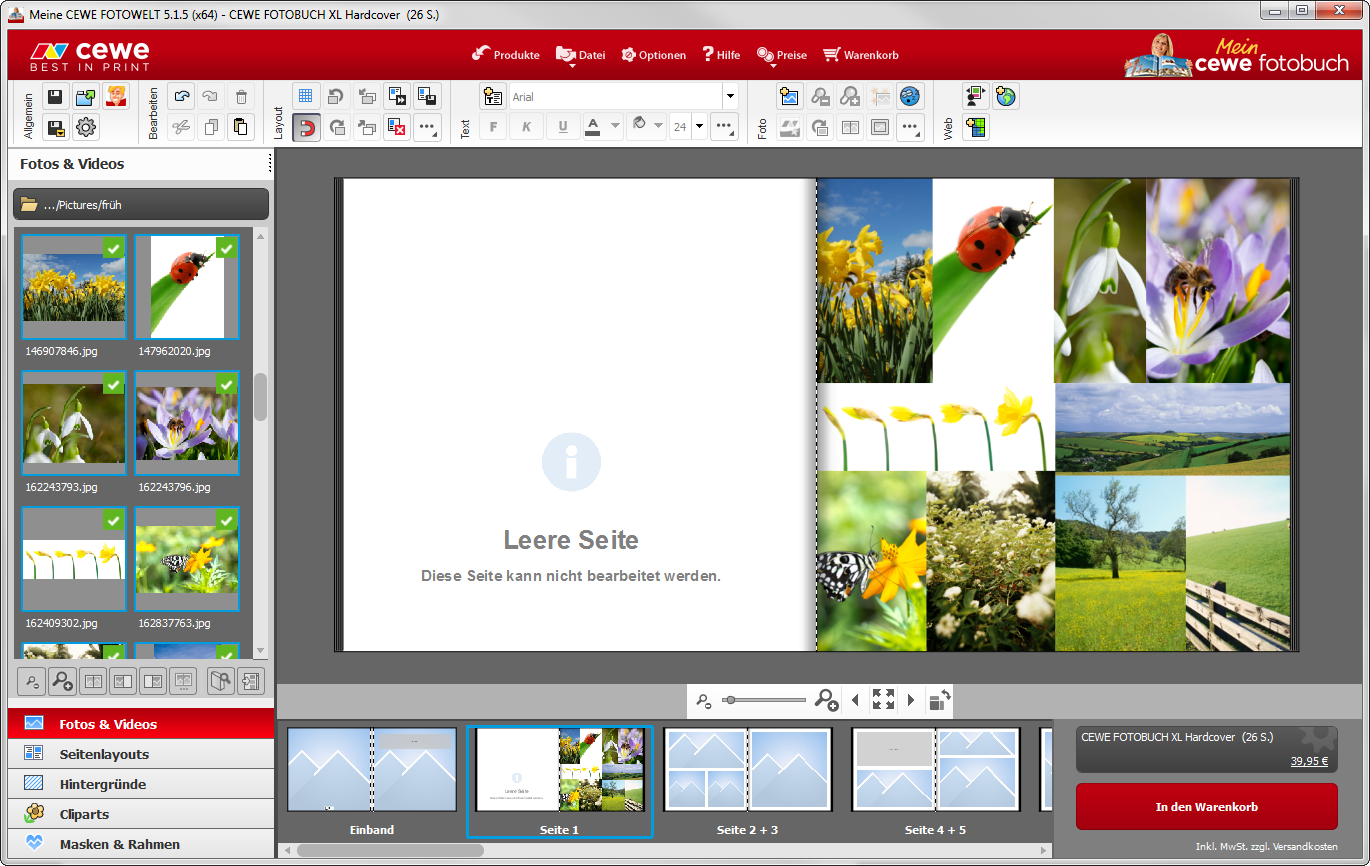Toggle the grid display icon
The image size is (1370, 866).
pos(306,97)
